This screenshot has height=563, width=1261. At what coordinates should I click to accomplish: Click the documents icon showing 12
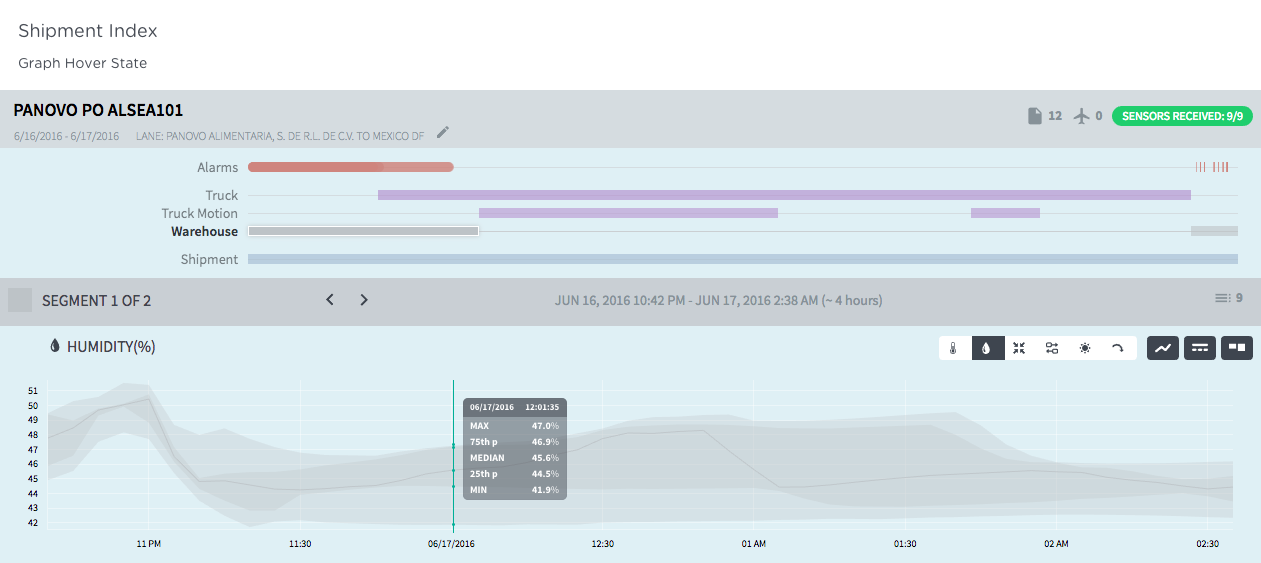tap(1035, 116)
